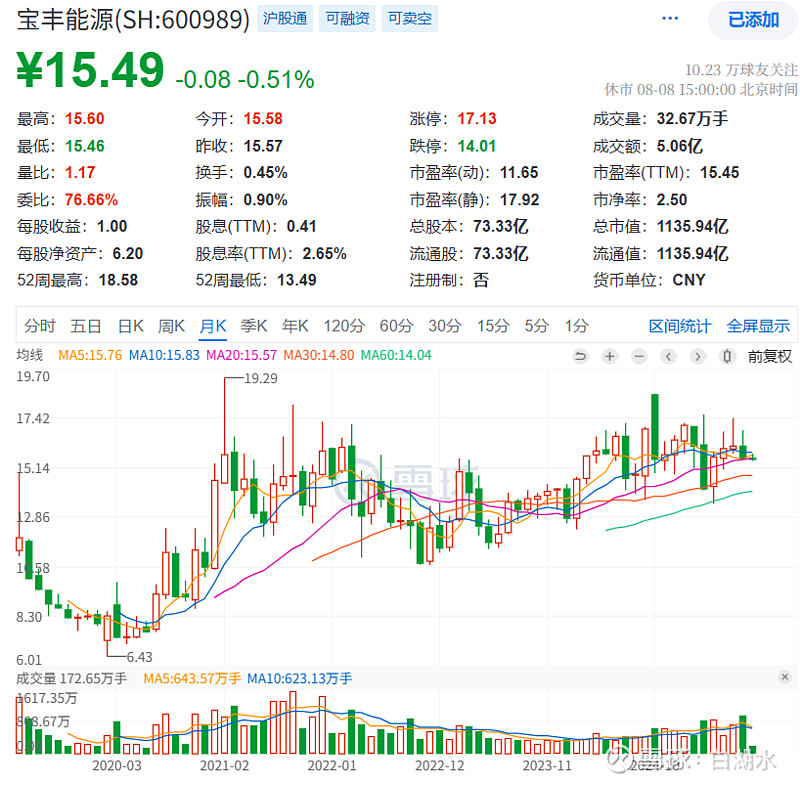This screenshot has width=800, height=785.
Task: Switch to the 120分 chart tab
Action: (x=344, y=325)
